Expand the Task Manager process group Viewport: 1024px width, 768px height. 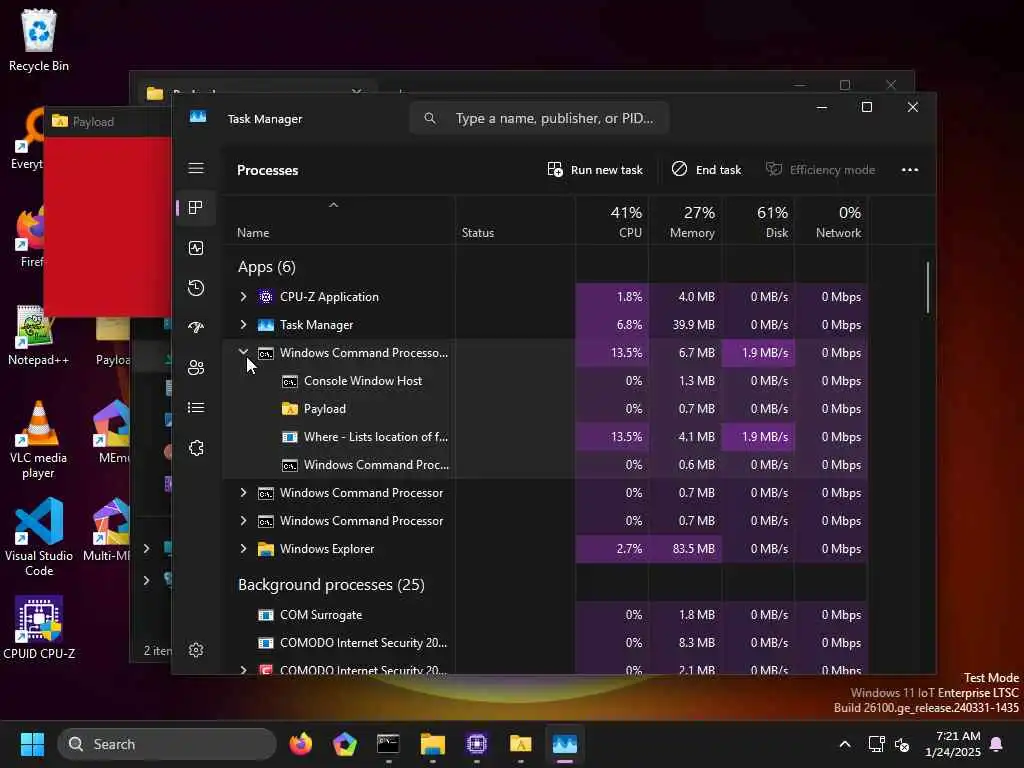click(244, 325)
